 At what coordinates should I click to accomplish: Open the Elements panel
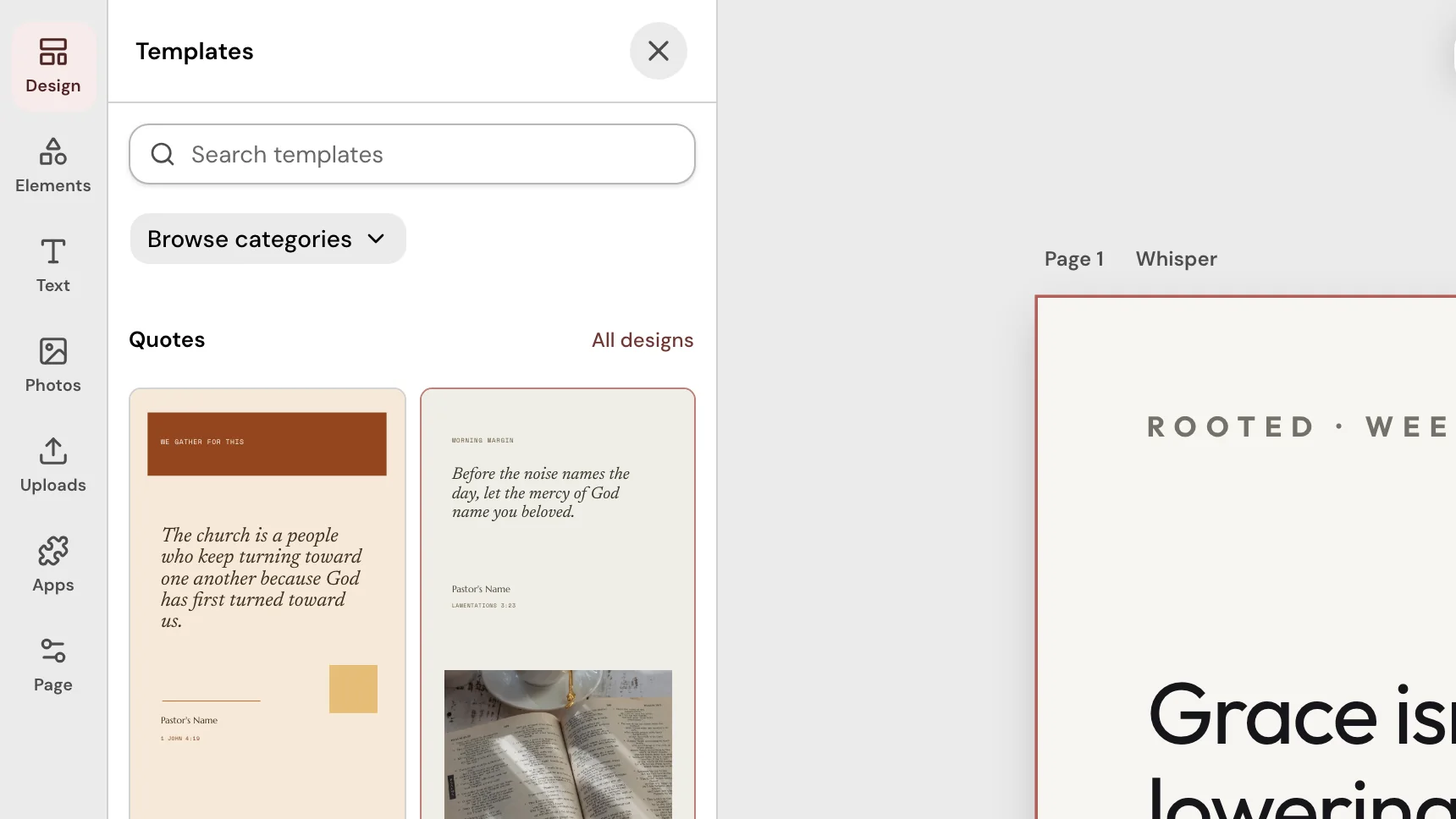point(53,166)
